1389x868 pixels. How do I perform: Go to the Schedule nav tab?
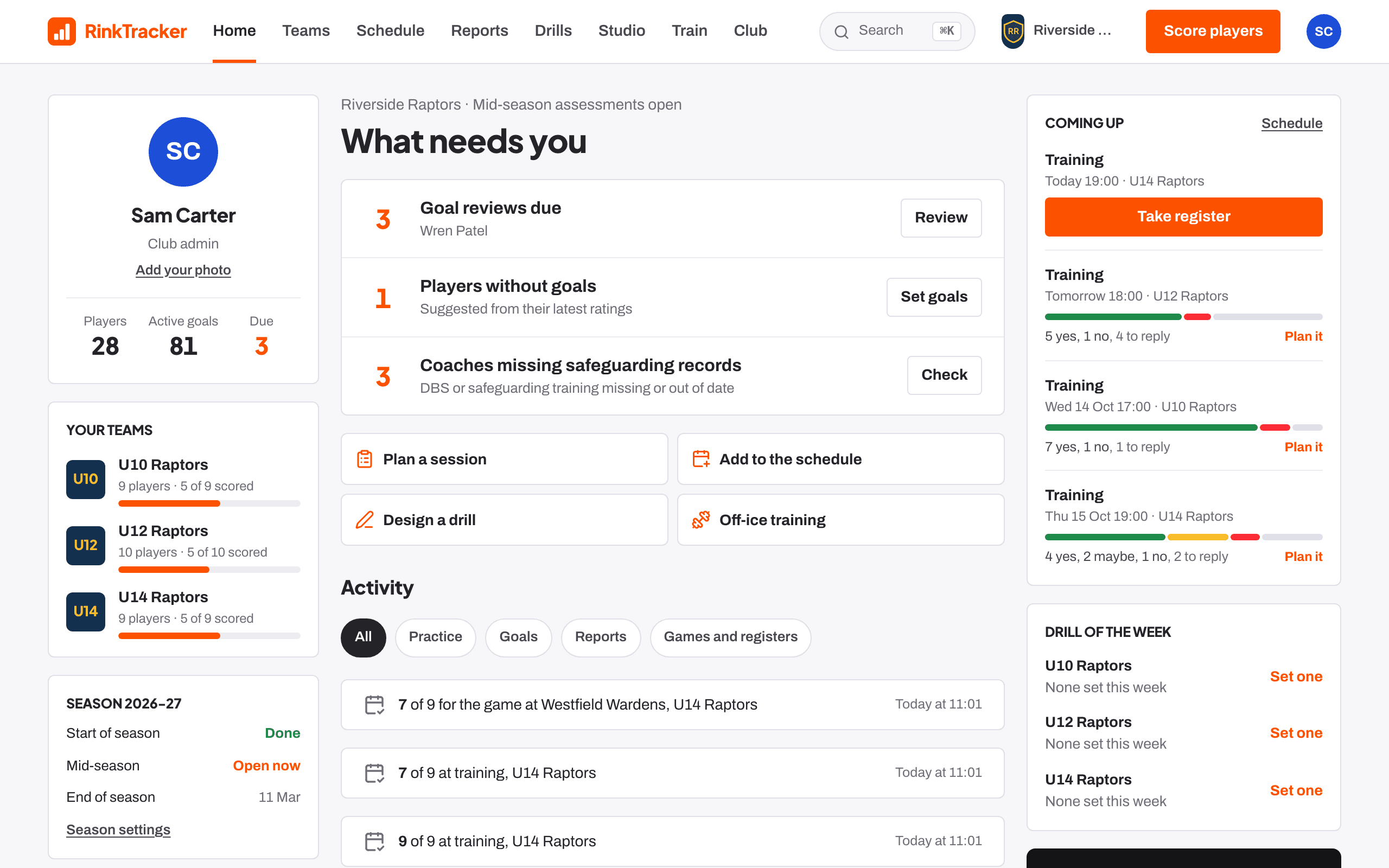pos(390,31)
